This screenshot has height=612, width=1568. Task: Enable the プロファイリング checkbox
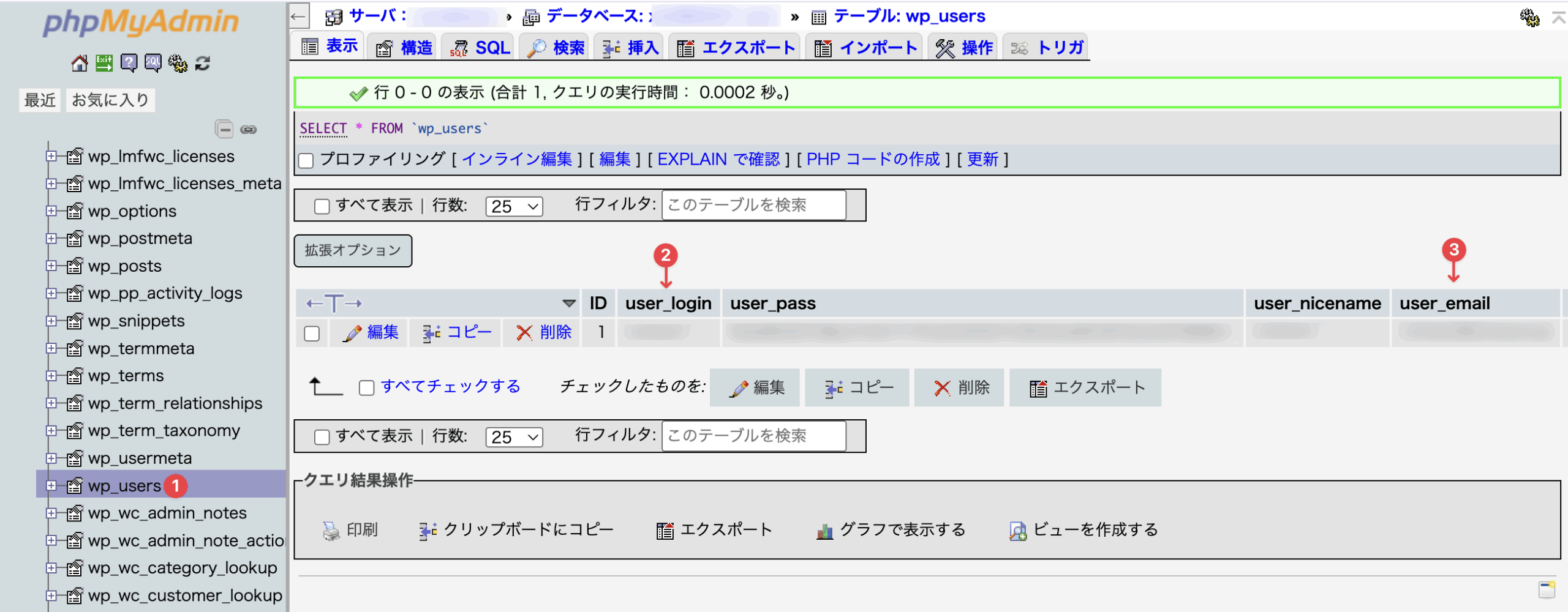point(306,160)
